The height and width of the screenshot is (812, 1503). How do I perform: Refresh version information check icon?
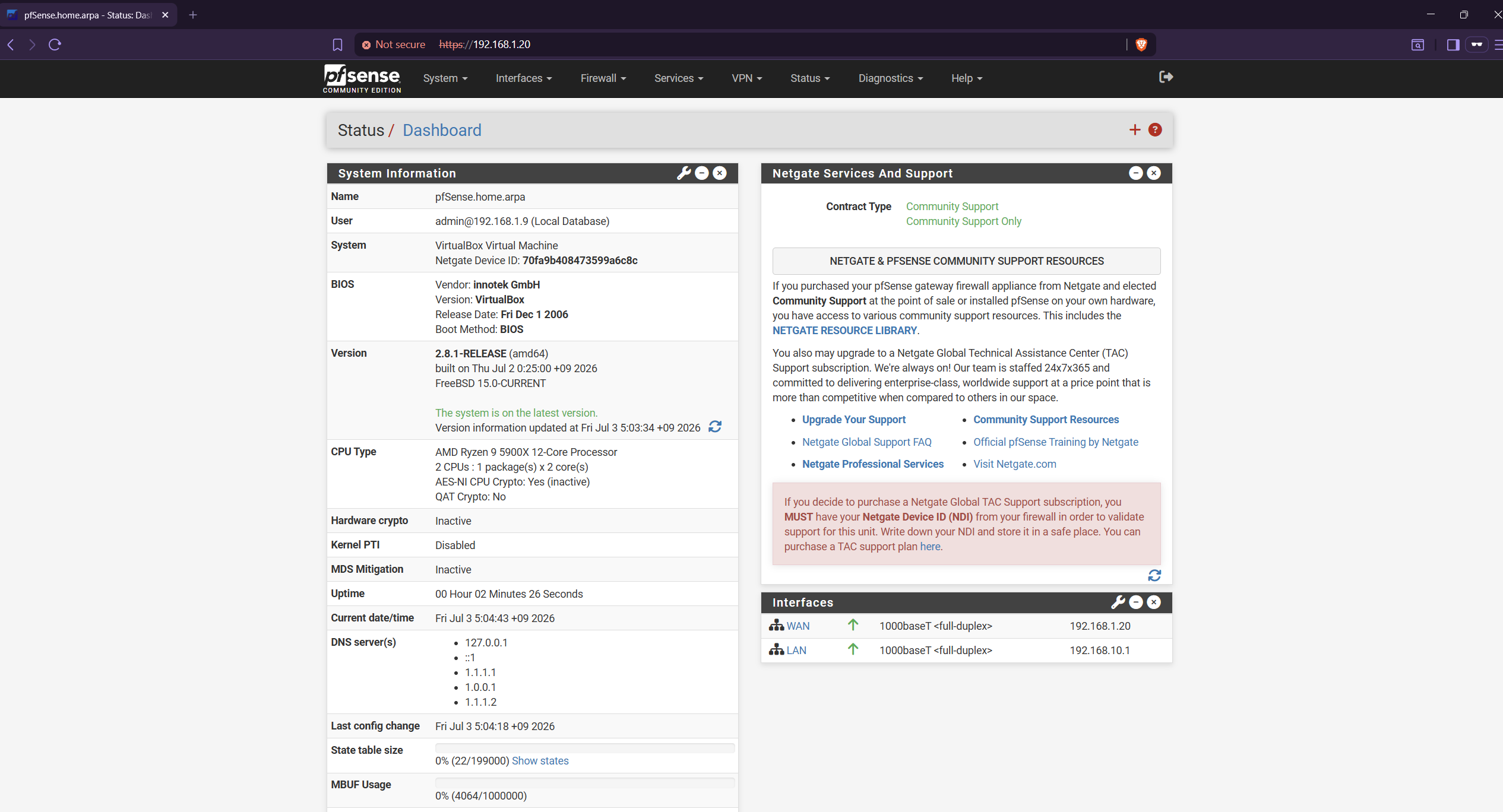coord(715,427)
